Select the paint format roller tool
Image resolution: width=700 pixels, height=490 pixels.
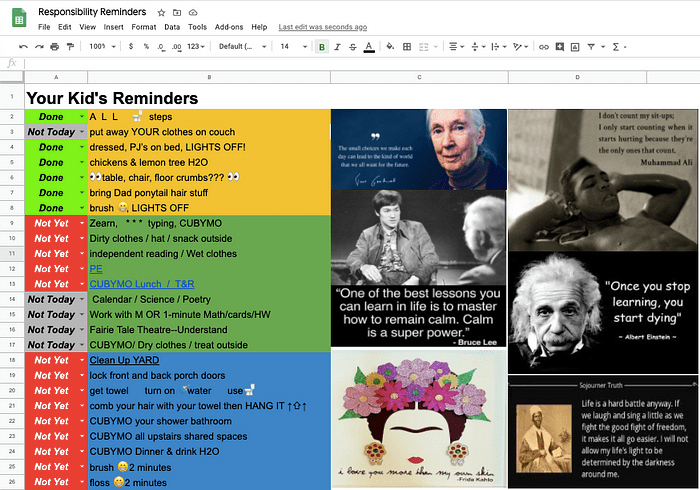tap(70, 46)
